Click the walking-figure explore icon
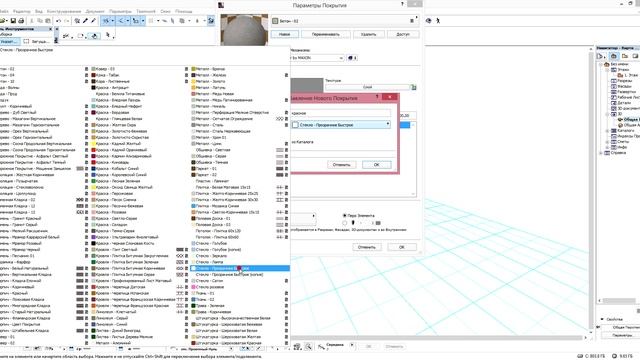Image resolution: width=640 pixels, height=360 pixels. [438, 21]
